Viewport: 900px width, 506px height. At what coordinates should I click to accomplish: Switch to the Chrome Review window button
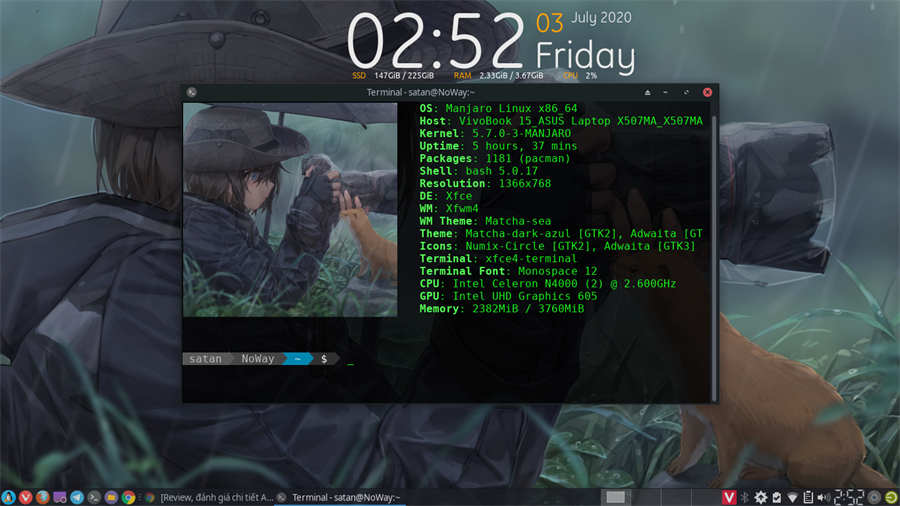210,497
